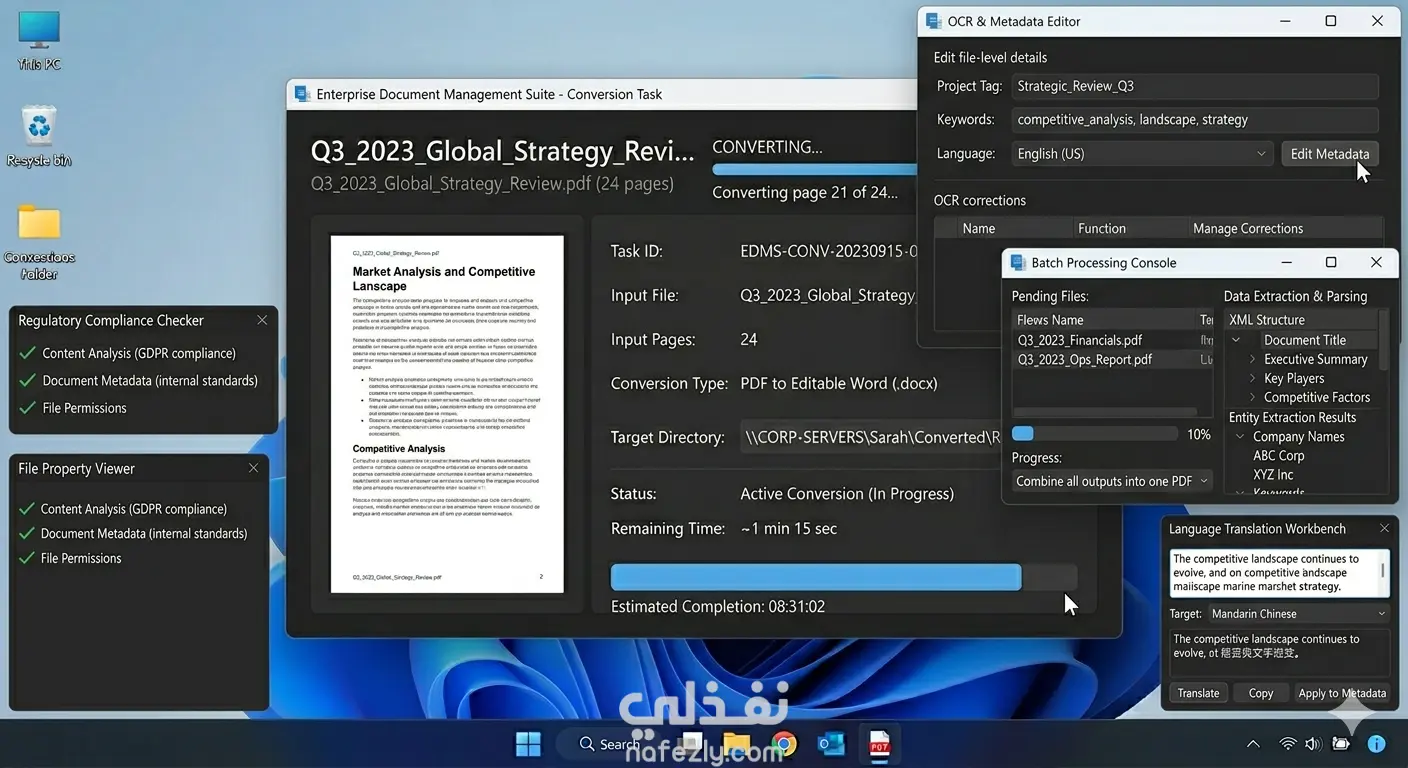Click the PDF converter taskbar icon
Image resolution: width=1408 pixels, height=768 pixels.
tap(879, 744)
